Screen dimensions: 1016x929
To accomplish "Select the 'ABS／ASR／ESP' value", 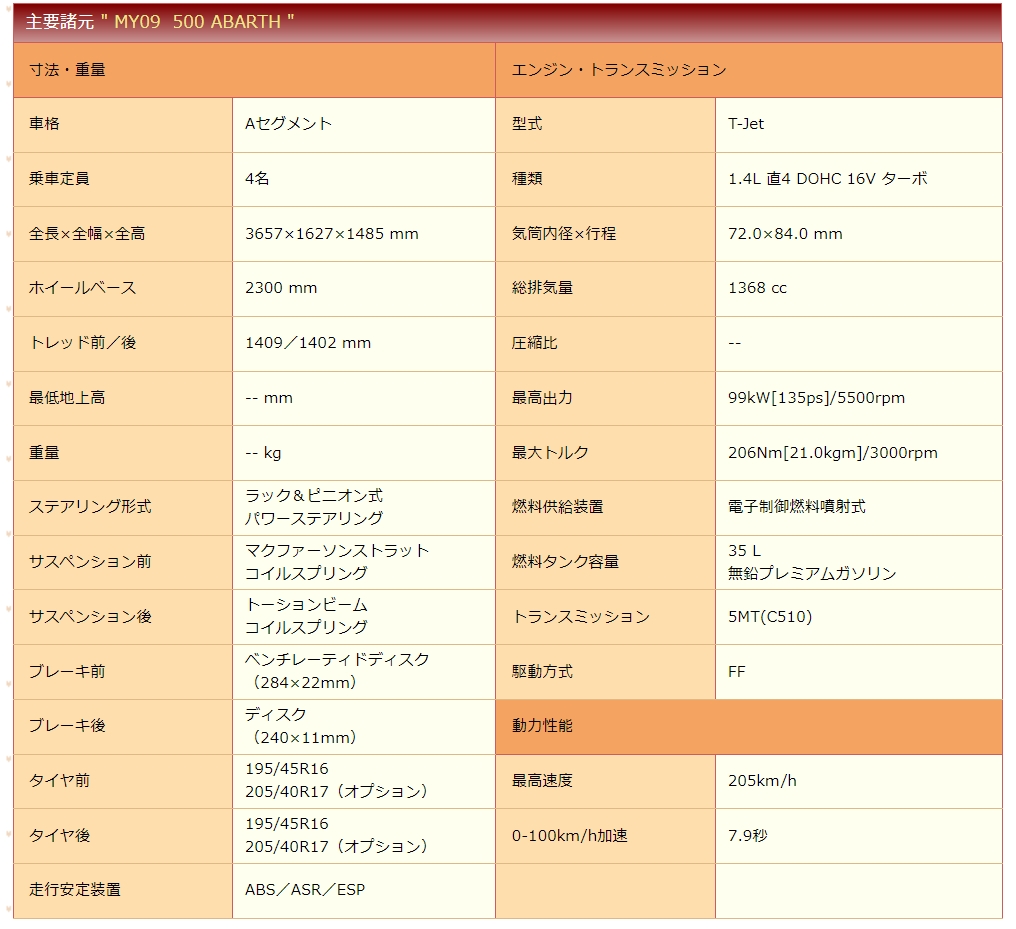I will 305,890.
